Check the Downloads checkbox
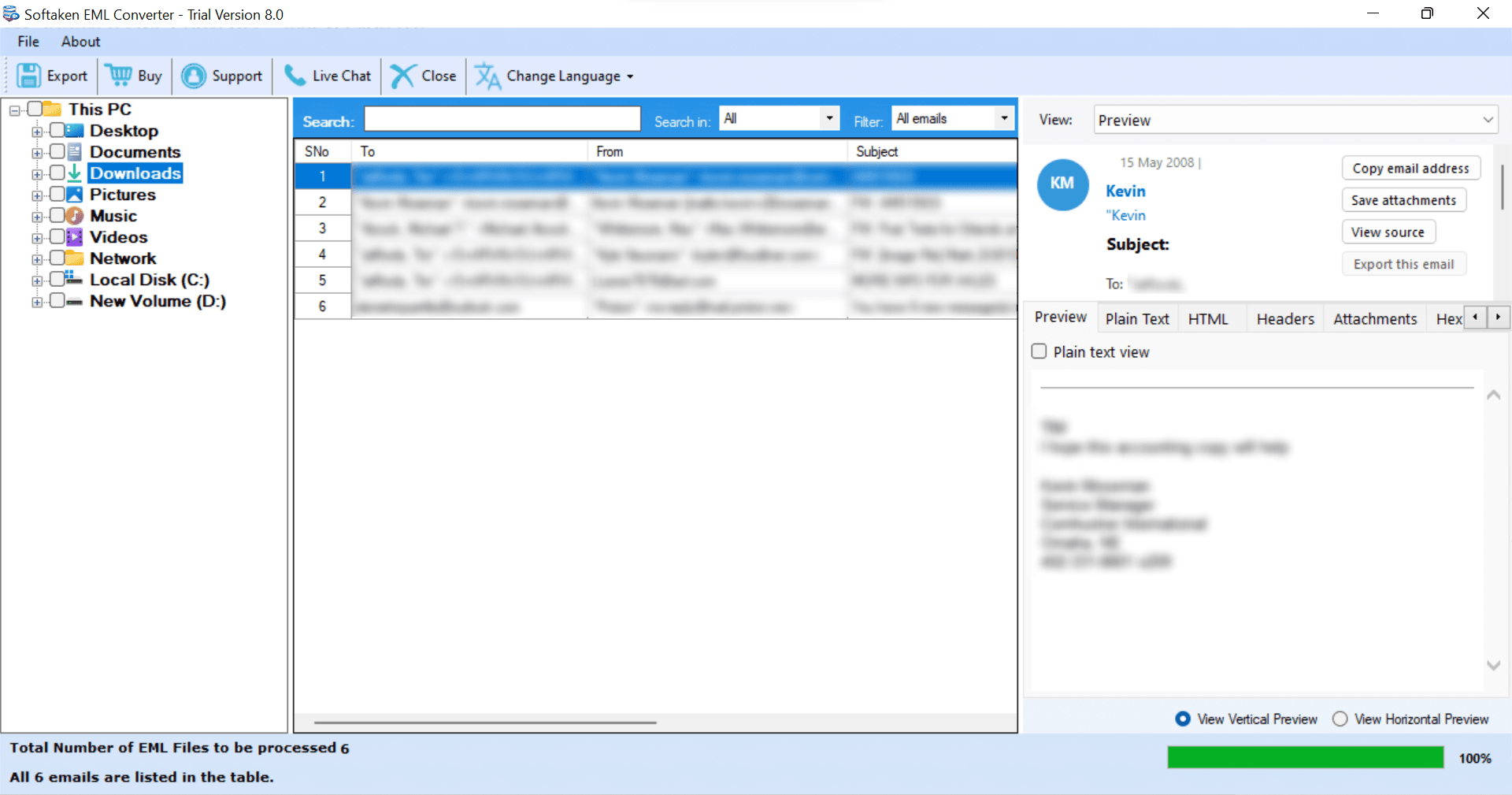 coord(57,173)
